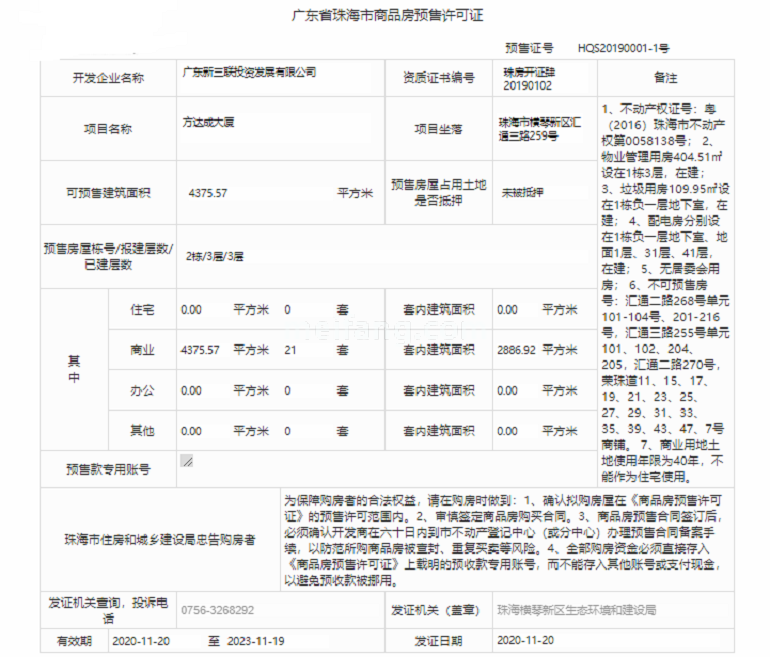Click the validity end date 2023-11-19
This screenshot has height=657, width=770.
tap(258, 639)
